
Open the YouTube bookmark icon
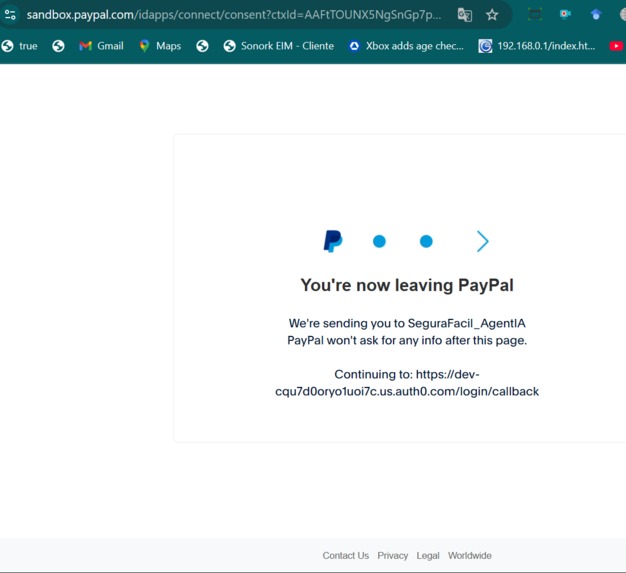tap(616, 46)
